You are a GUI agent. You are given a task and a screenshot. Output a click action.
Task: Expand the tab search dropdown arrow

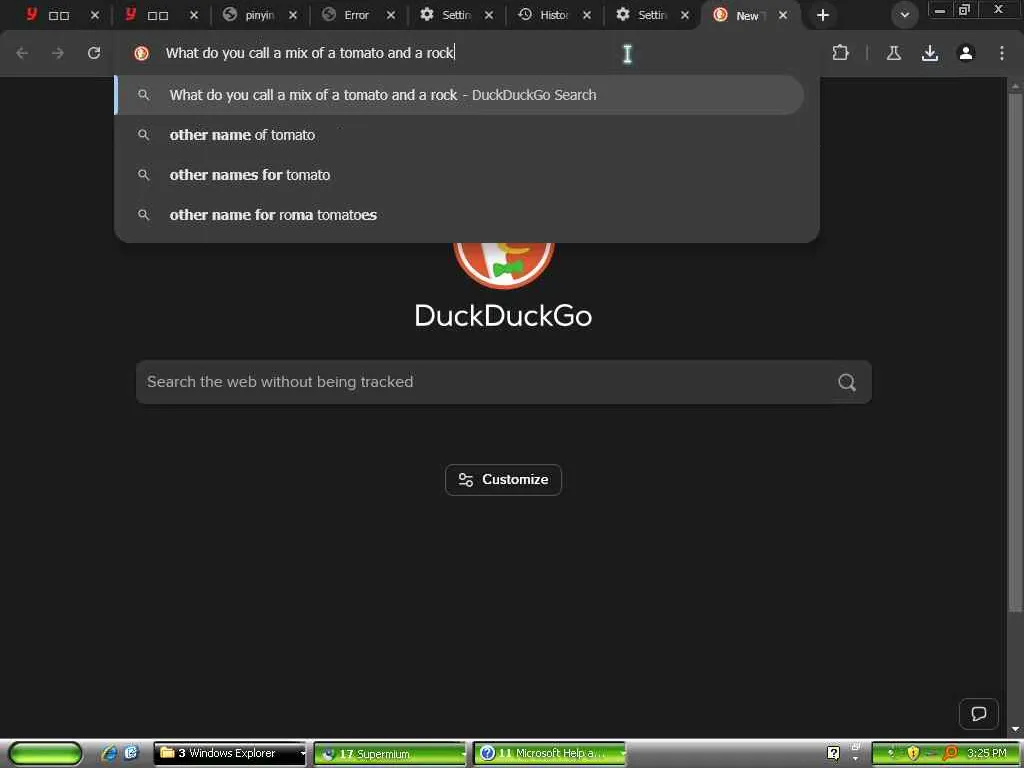[x=904, y=15]
